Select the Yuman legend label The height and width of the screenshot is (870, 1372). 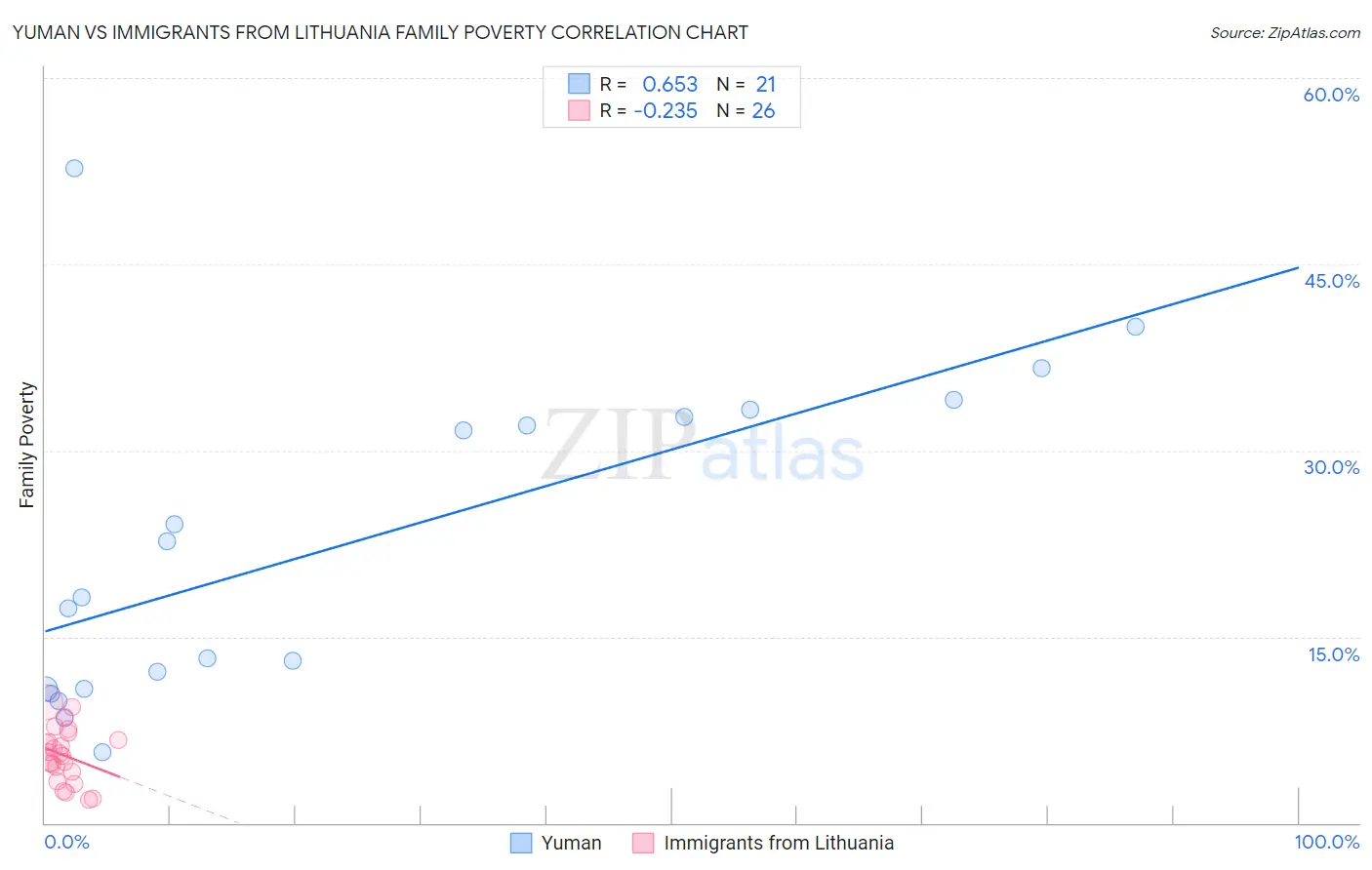[x=571, y=843]
